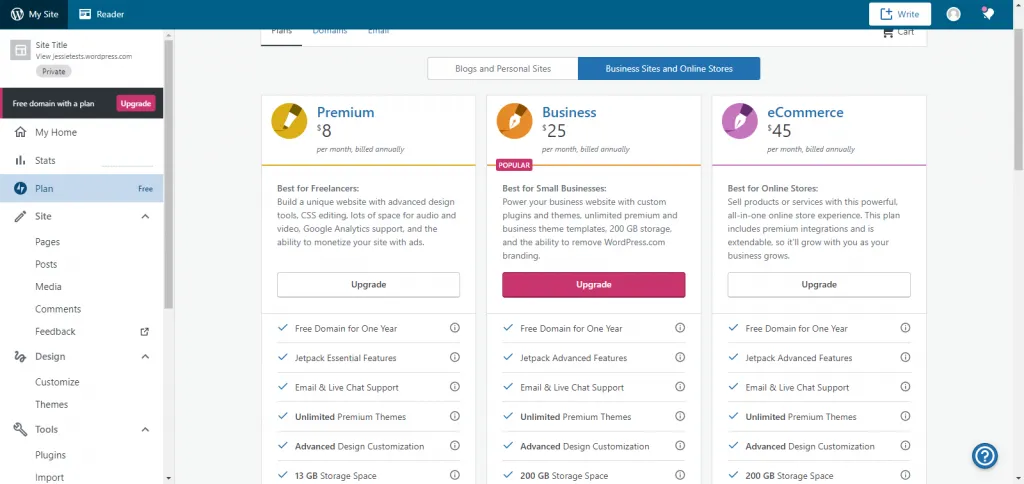Show info for eCommerce Email & Live Chat Support
The image size is (1024, 484).
click(x=905, y=387)
